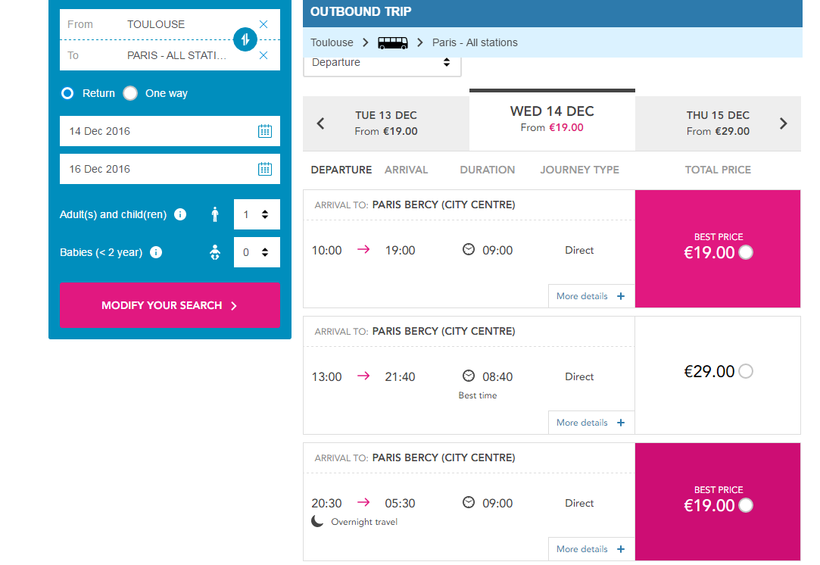
Task: Go to previous dates with left arrow
Action: click(321, 124)
